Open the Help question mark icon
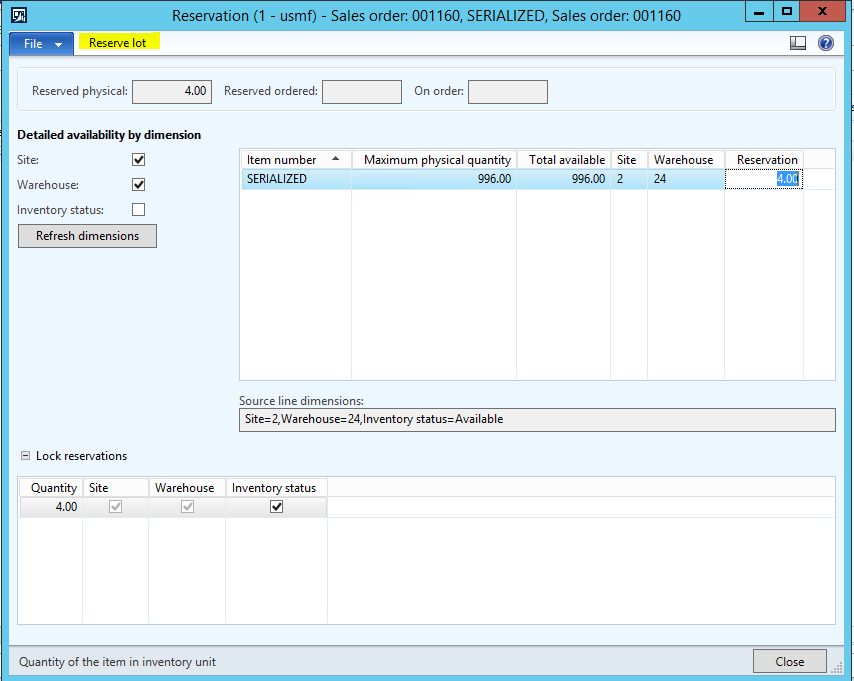Screen dimensions: 854x681 click(825, 43)
